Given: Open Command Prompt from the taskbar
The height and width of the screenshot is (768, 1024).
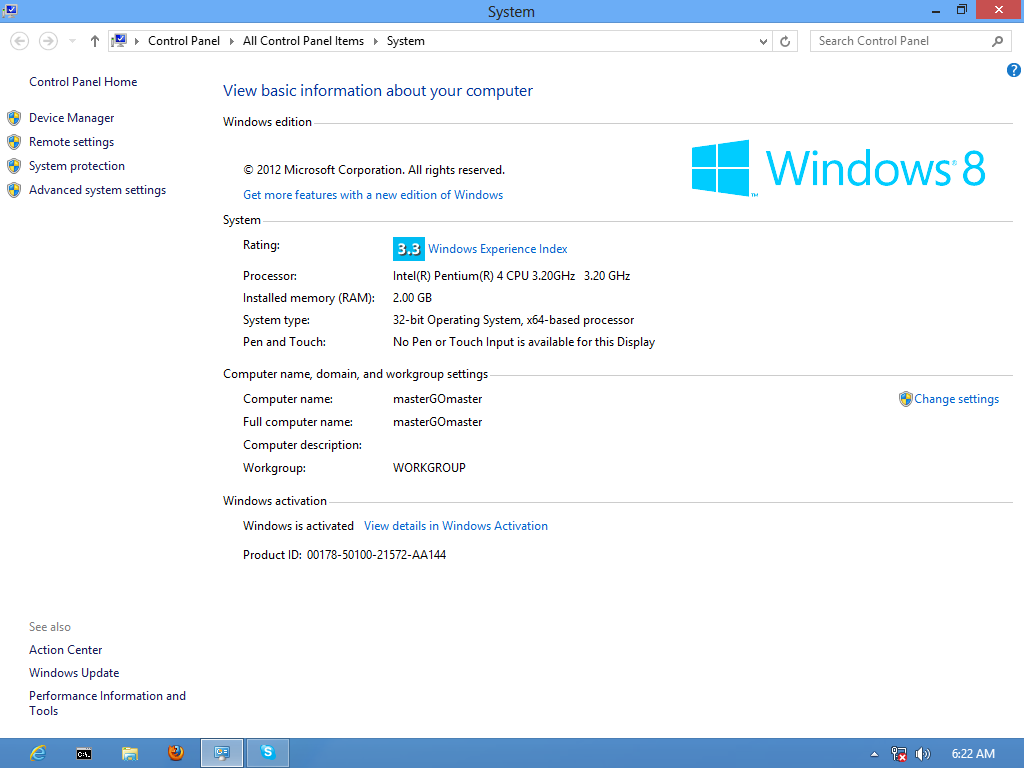Looking at the screenshot, I should [x=84, y=753].
